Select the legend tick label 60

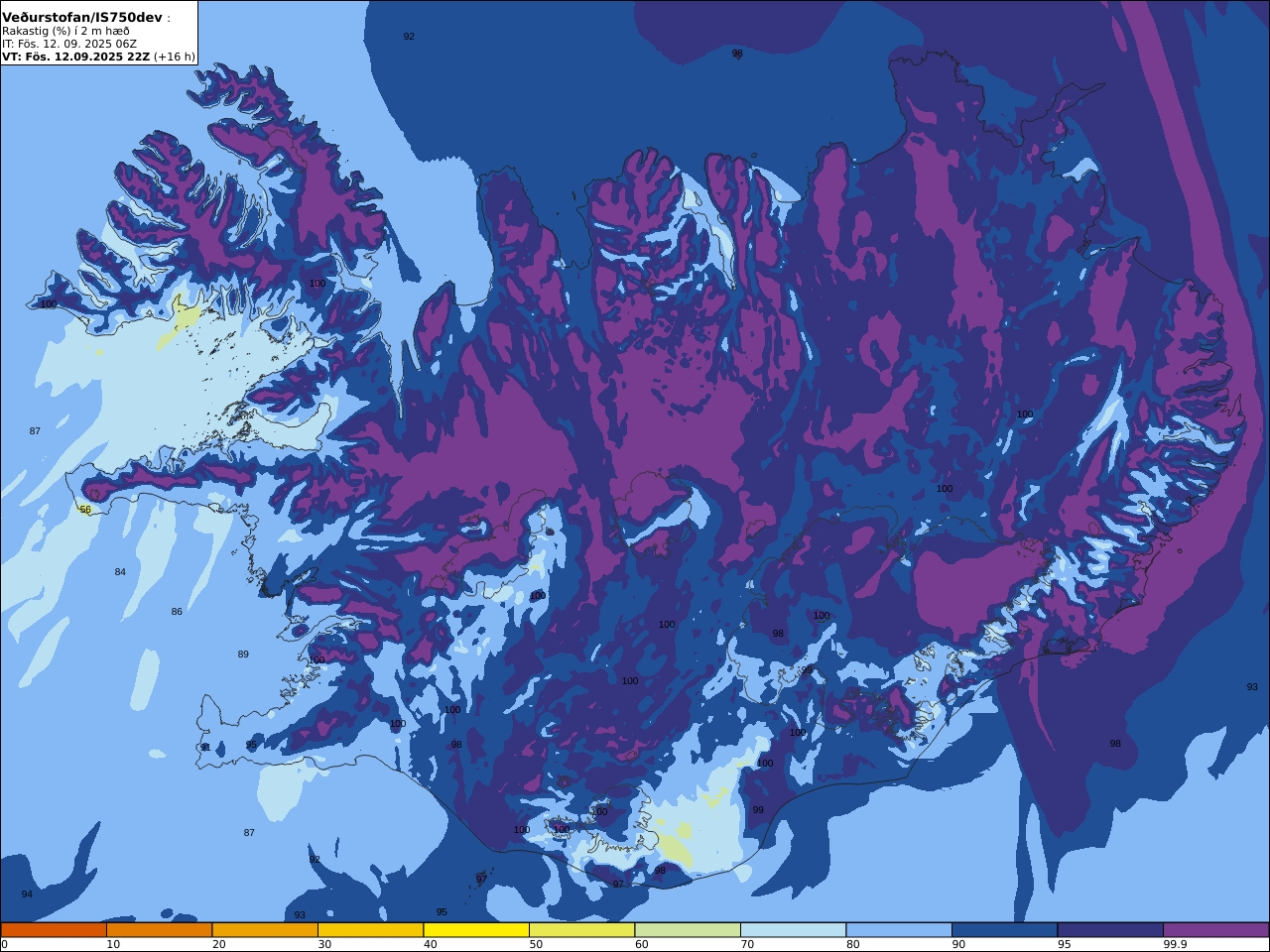tap(642, 944)
